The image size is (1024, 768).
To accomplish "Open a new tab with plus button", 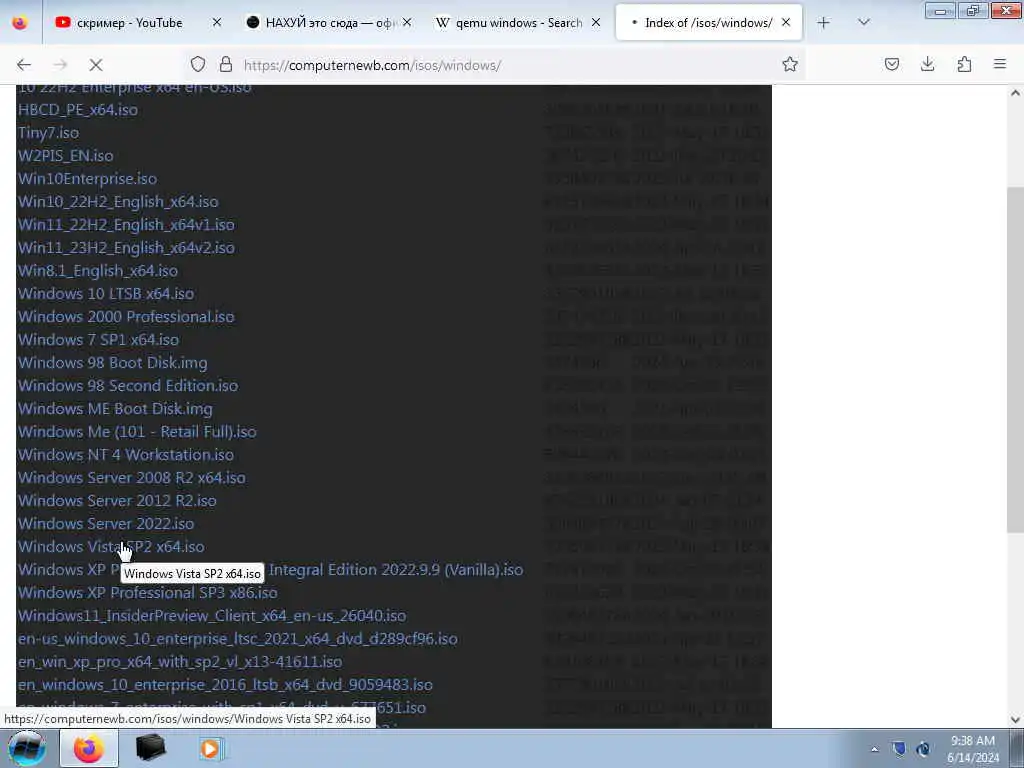I will click(824, 23).
